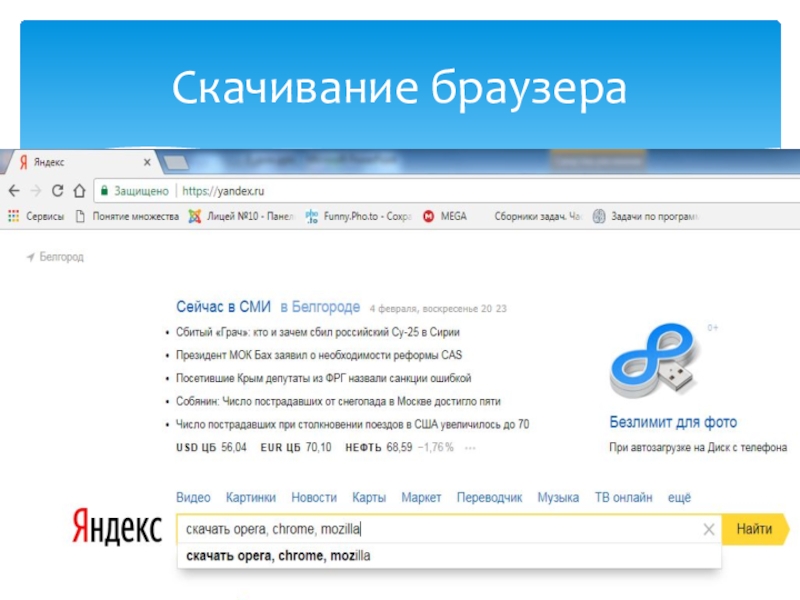This screenshot has width=800, height=600.
Task: Click the EUR ЦБ 70,10 rate
Action: click(x=296, y=447)
